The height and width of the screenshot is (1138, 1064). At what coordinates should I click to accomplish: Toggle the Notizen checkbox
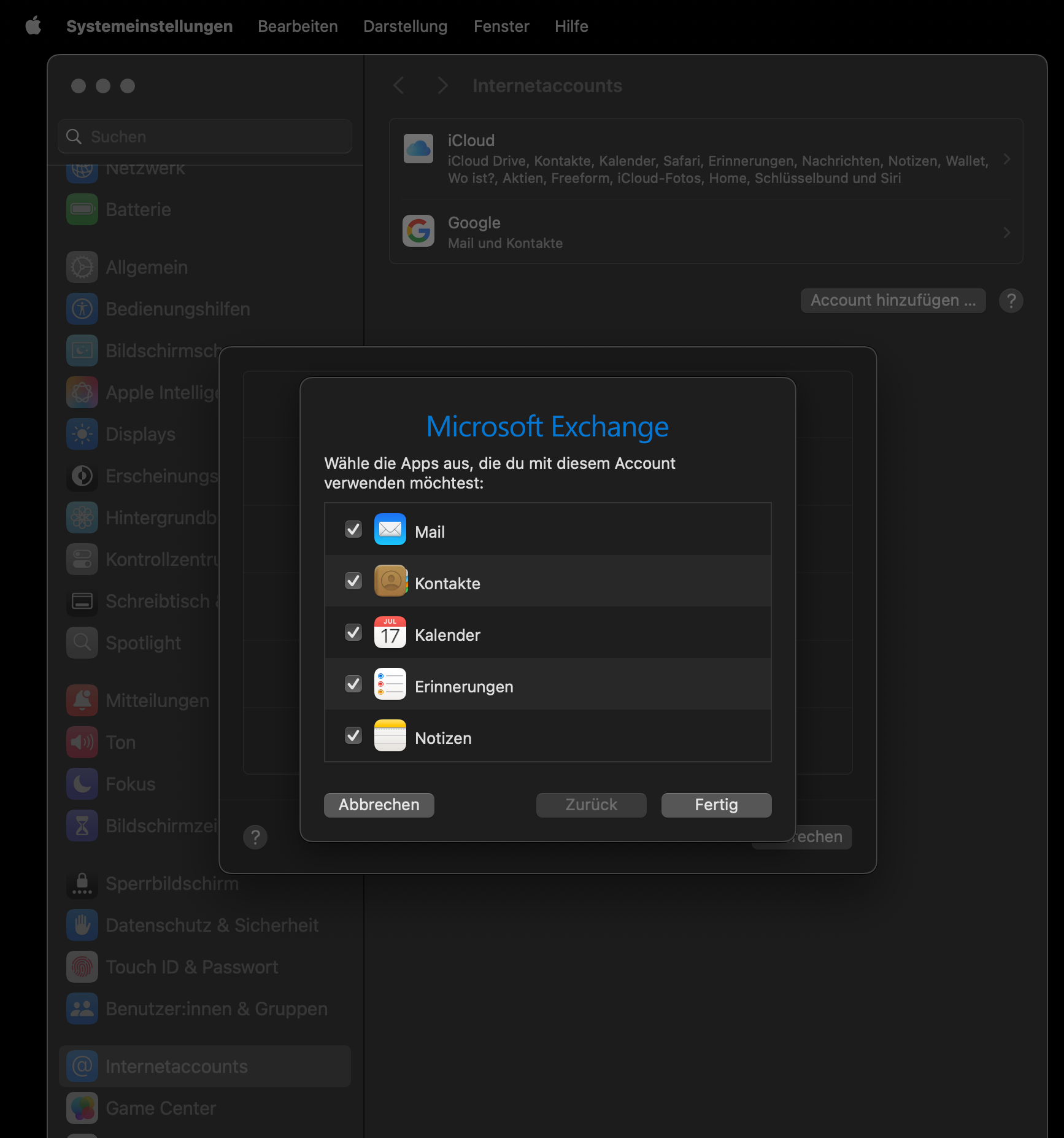coord(353,735)
